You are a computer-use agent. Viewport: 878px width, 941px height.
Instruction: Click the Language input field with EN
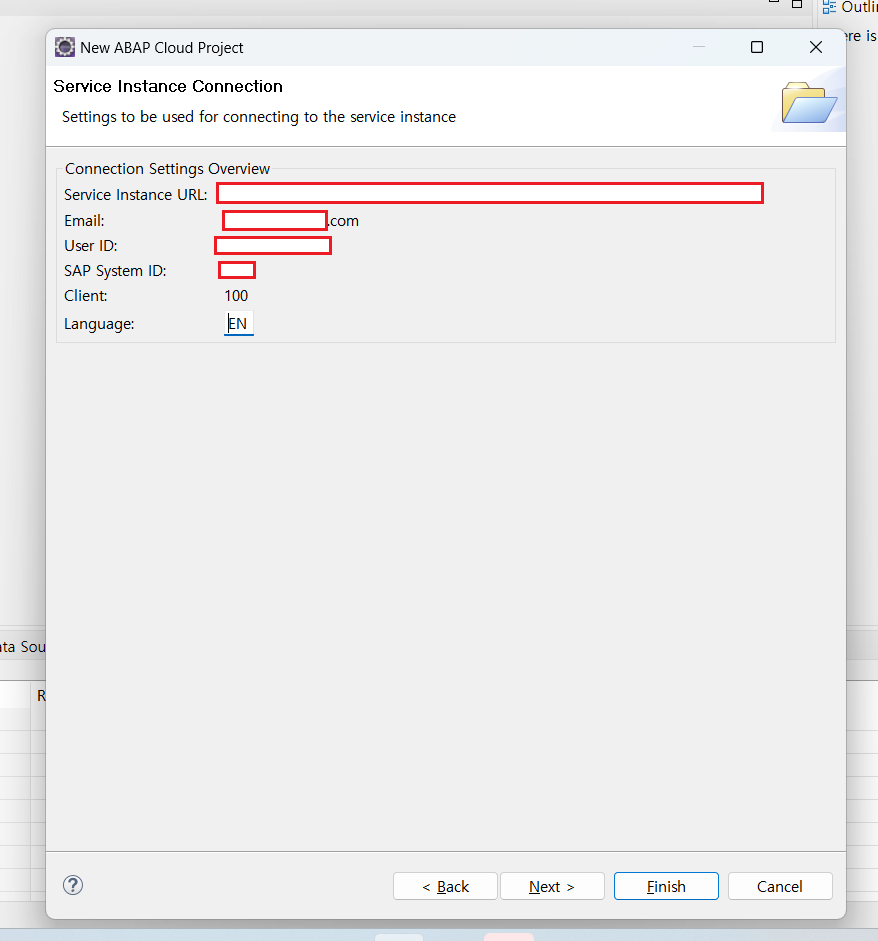click(x=239, y=323)
